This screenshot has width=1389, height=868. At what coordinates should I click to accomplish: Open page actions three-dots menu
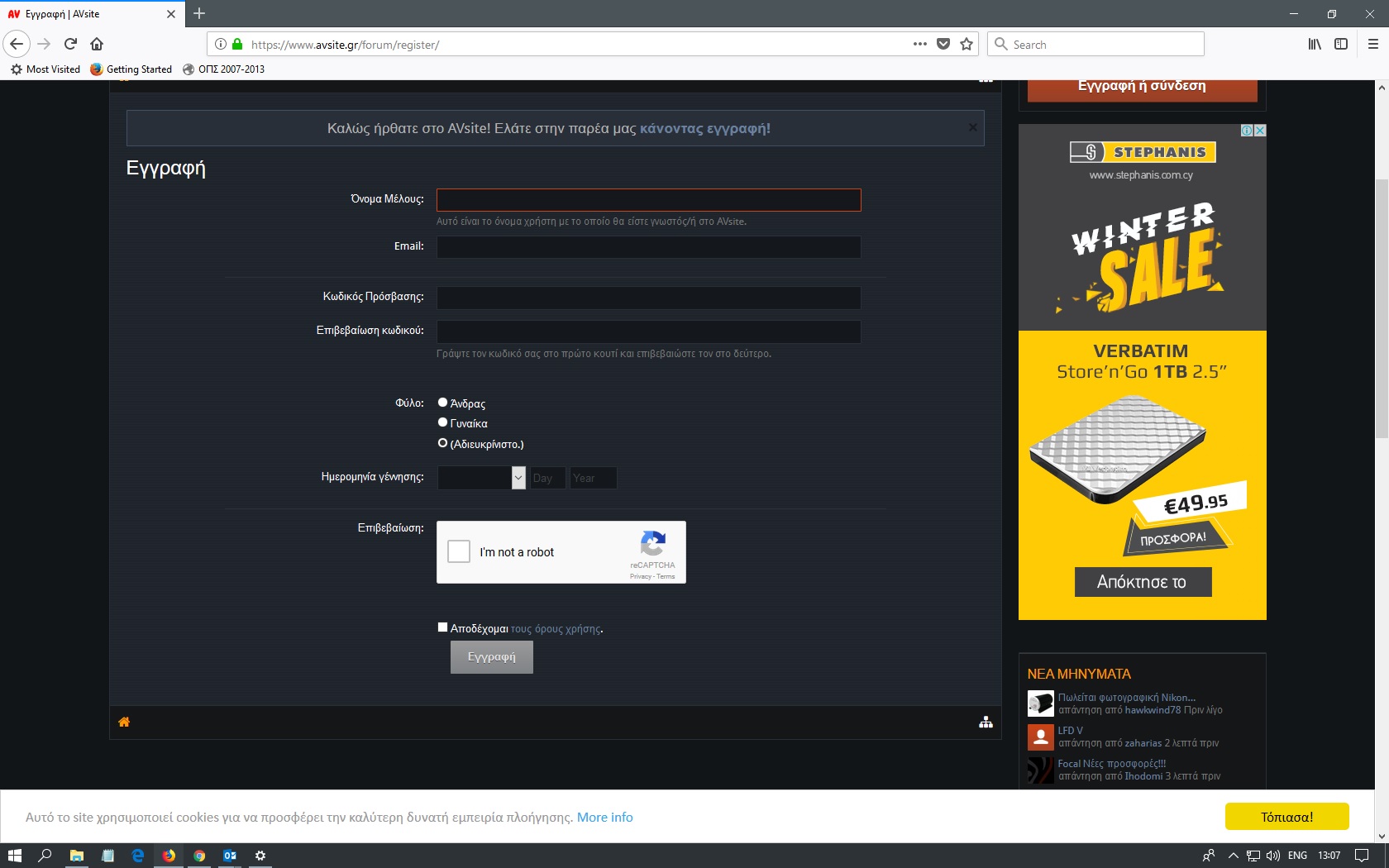tap(919, 45)
